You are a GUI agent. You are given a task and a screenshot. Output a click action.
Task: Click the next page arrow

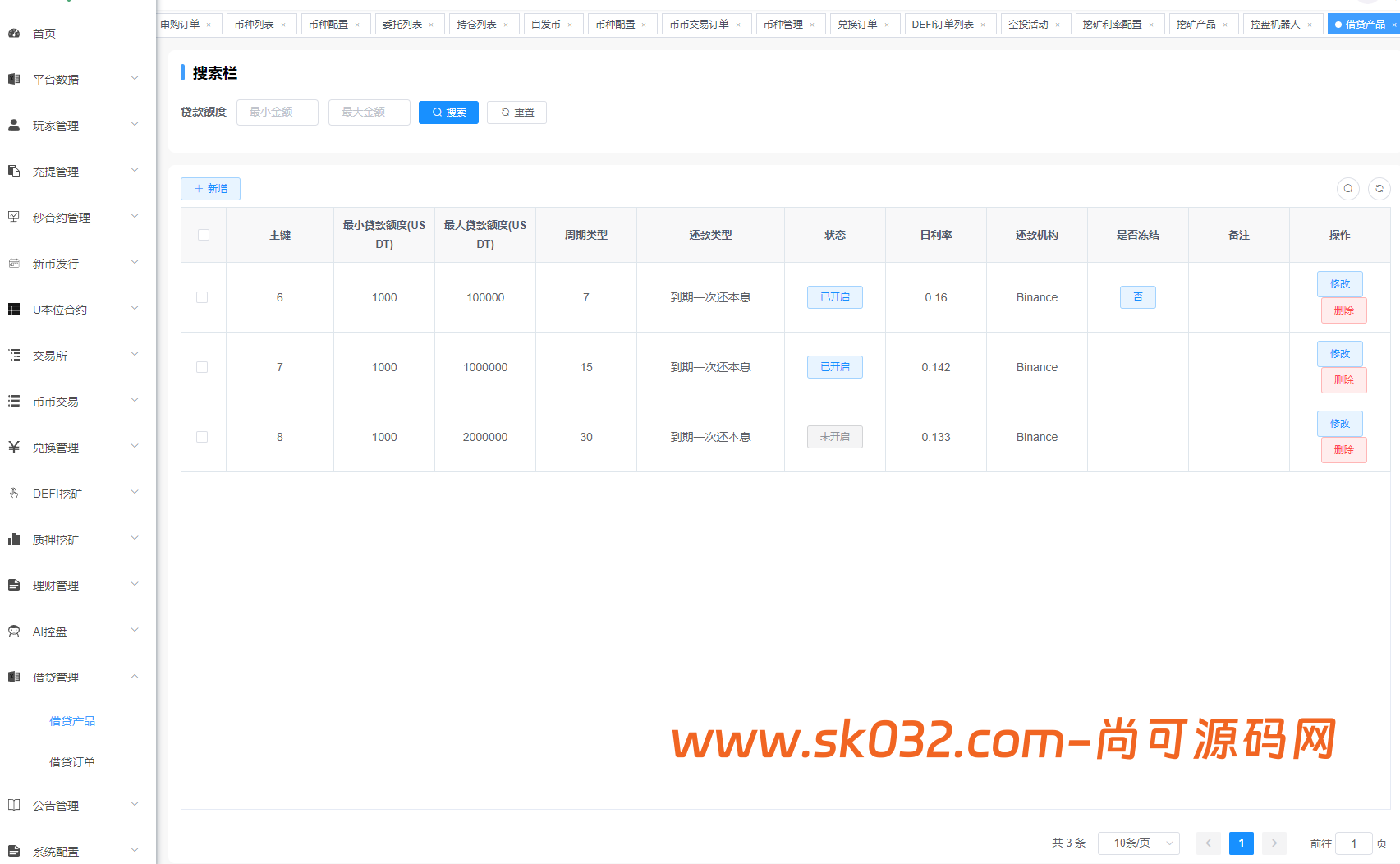coord(1274,843)
